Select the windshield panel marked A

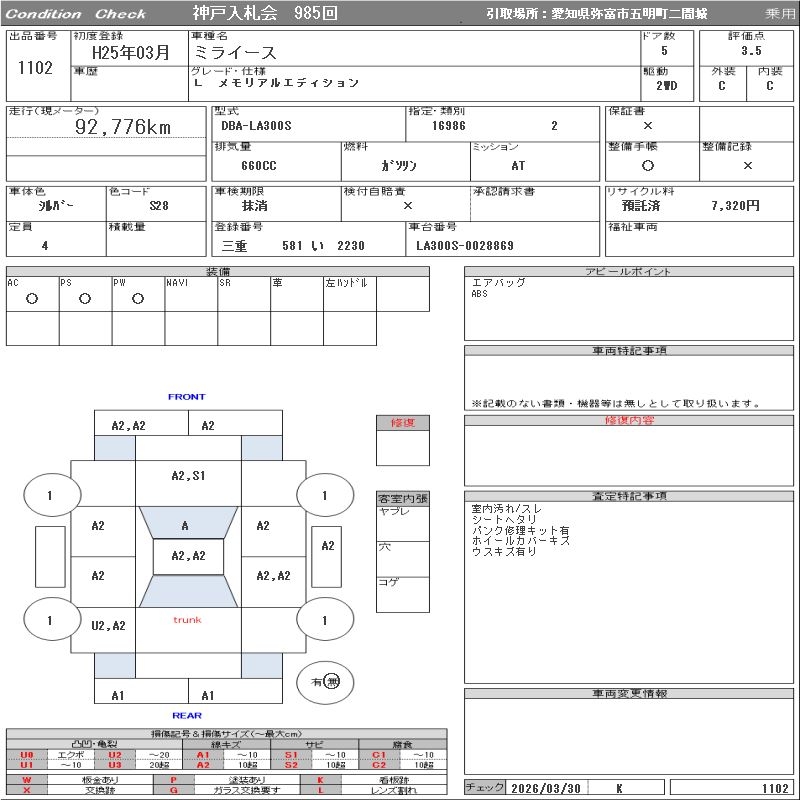point(185,525)
